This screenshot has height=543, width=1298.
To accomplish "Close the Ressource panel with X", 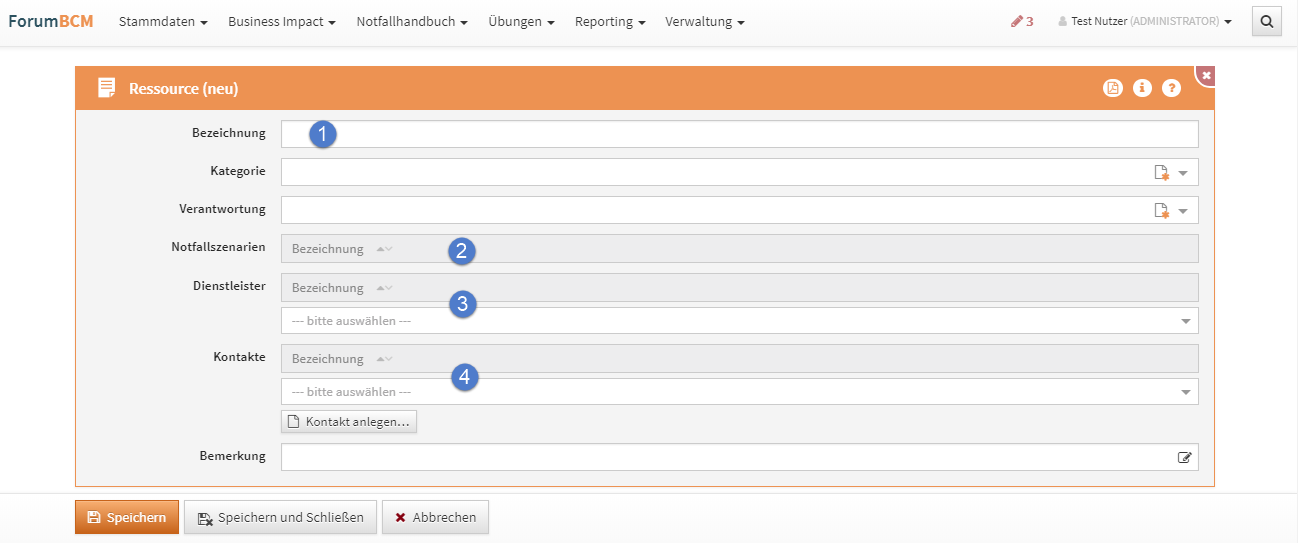I will click(x=1206, y=76).
